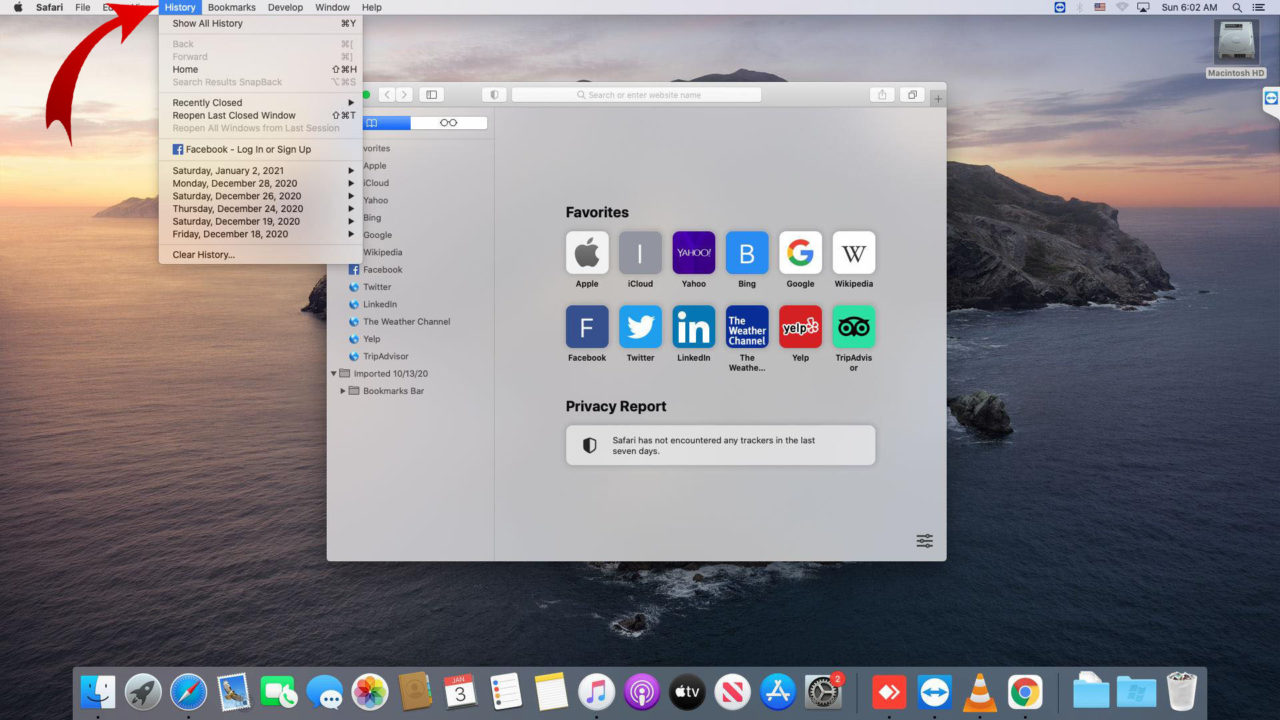Viewport: 1280px width, 720px height.
Task: Open The Weather Channel favorite tile
Action: point(747,327)
